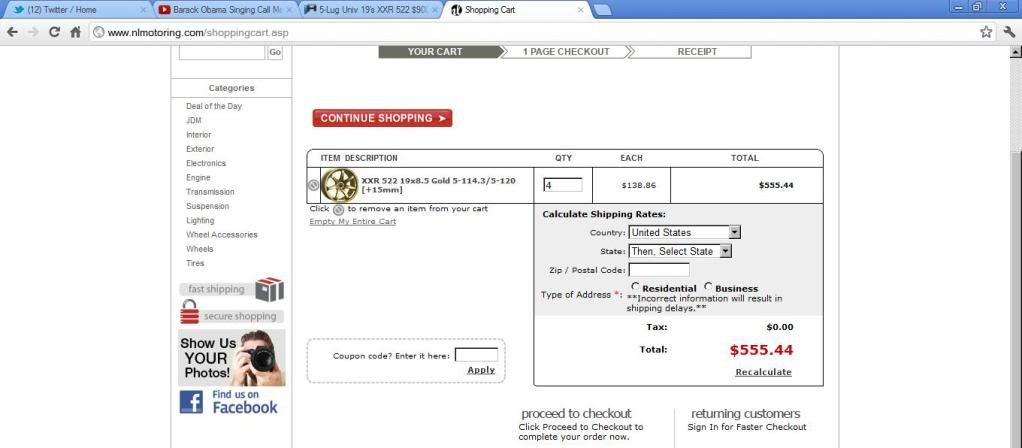
Task: Click the browser back arrow
Action: (x=12, y=32)
